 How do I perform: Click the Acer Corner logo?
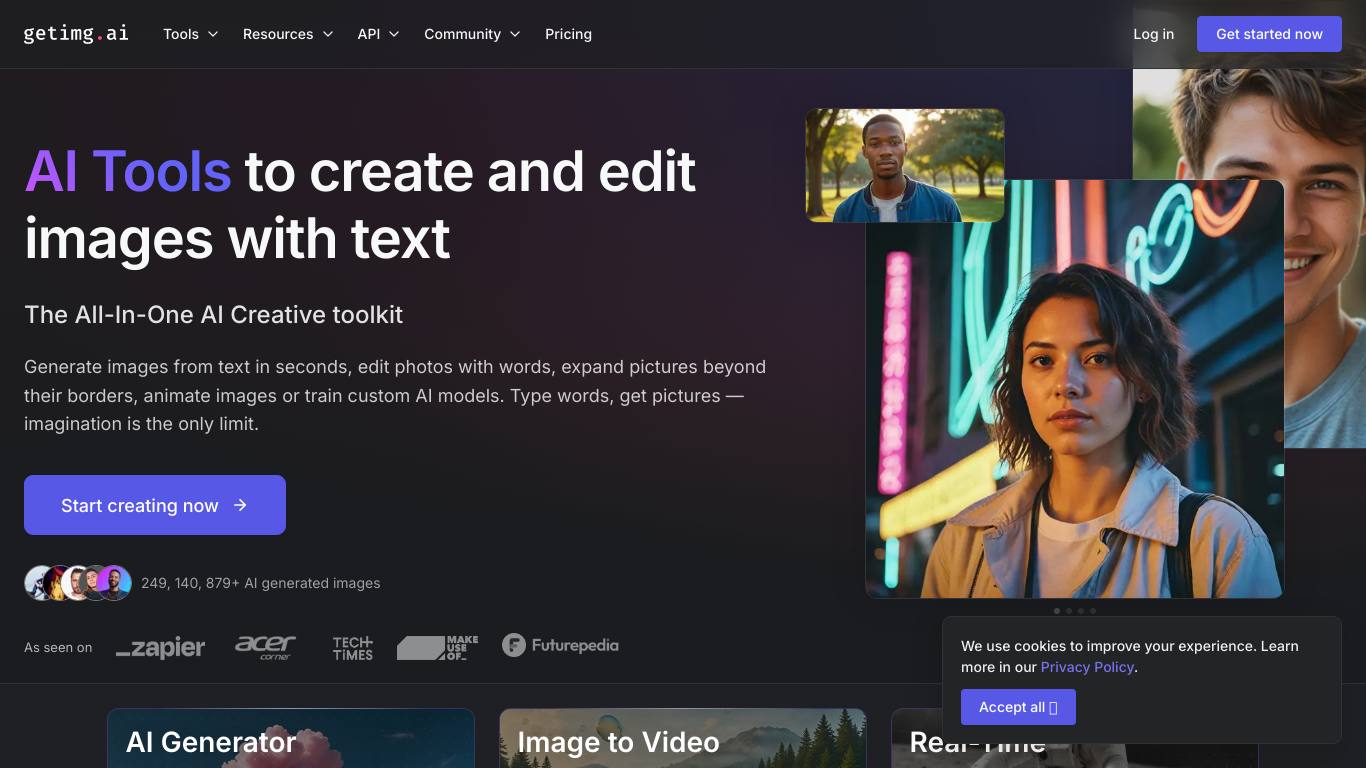(x=265, y=647)
